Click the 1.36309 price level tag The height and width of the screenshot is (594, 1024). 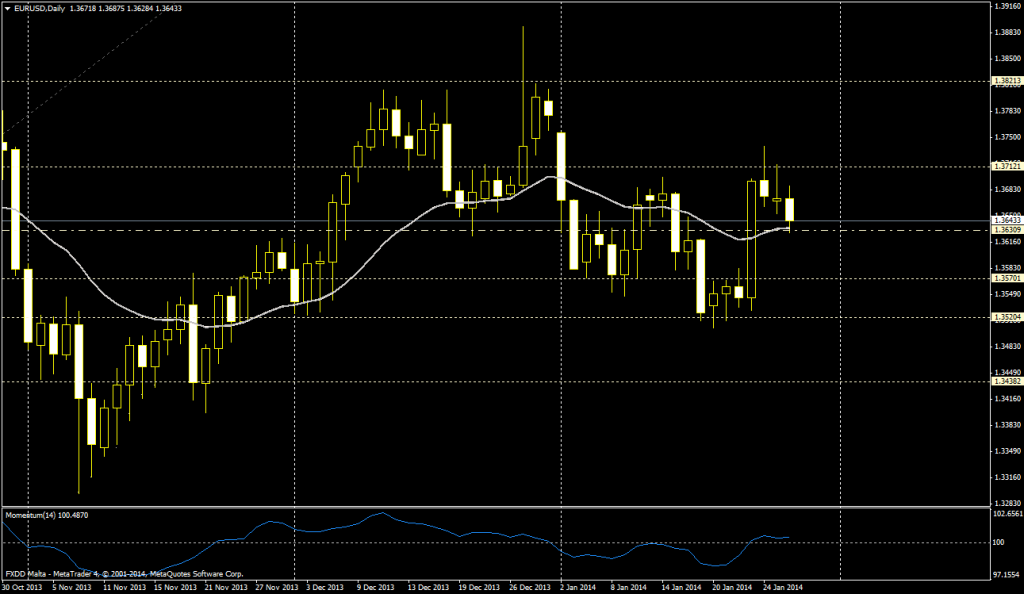click(x=1006, y=230)
